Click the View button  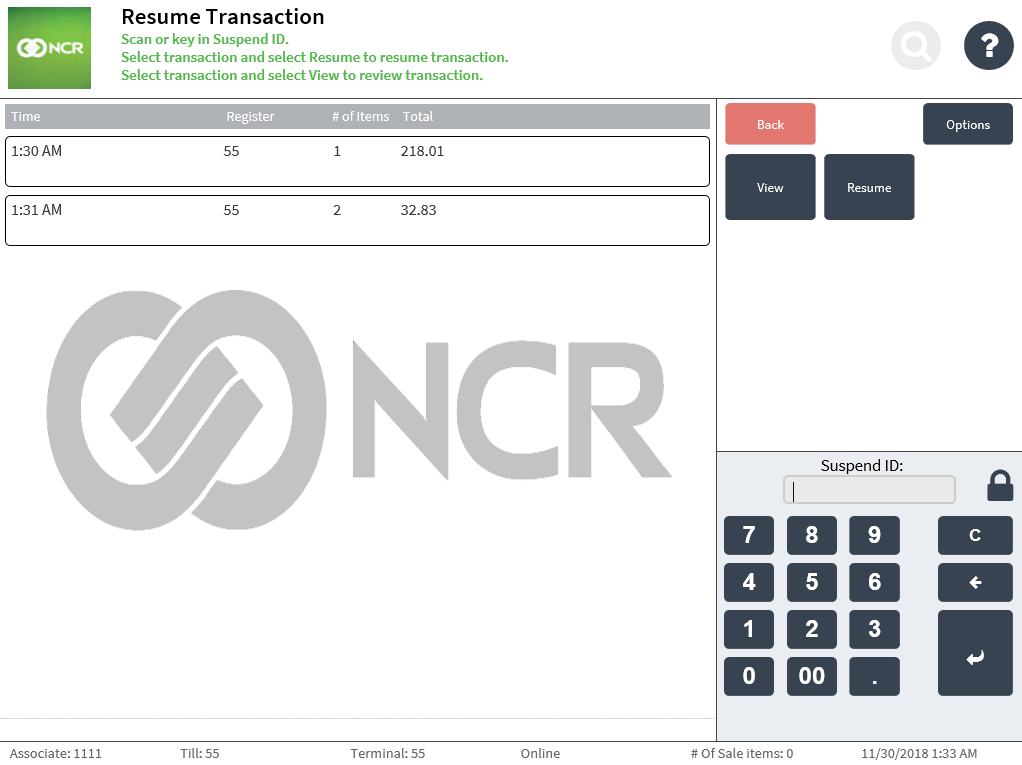(770, 187)
